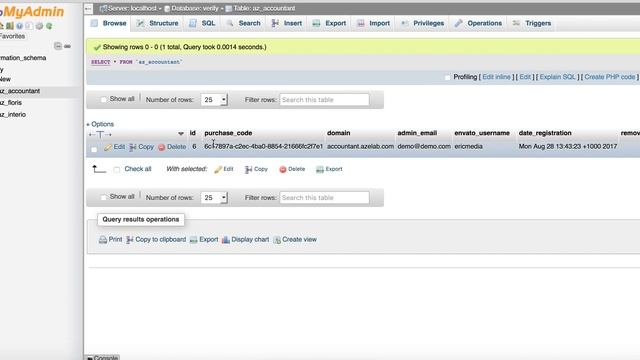Sort by the date_registration column header
640x360 pixels.
pyautogui.click(x=545, y=133)
